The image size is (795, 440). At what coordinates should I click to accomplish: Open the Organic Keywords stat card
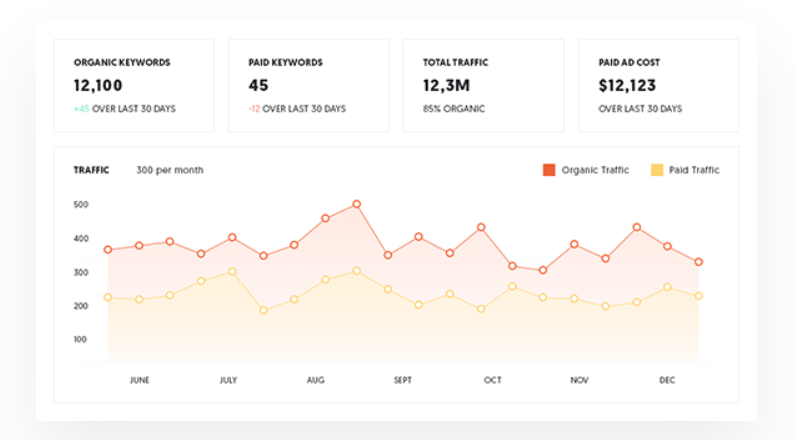(135, 85)
